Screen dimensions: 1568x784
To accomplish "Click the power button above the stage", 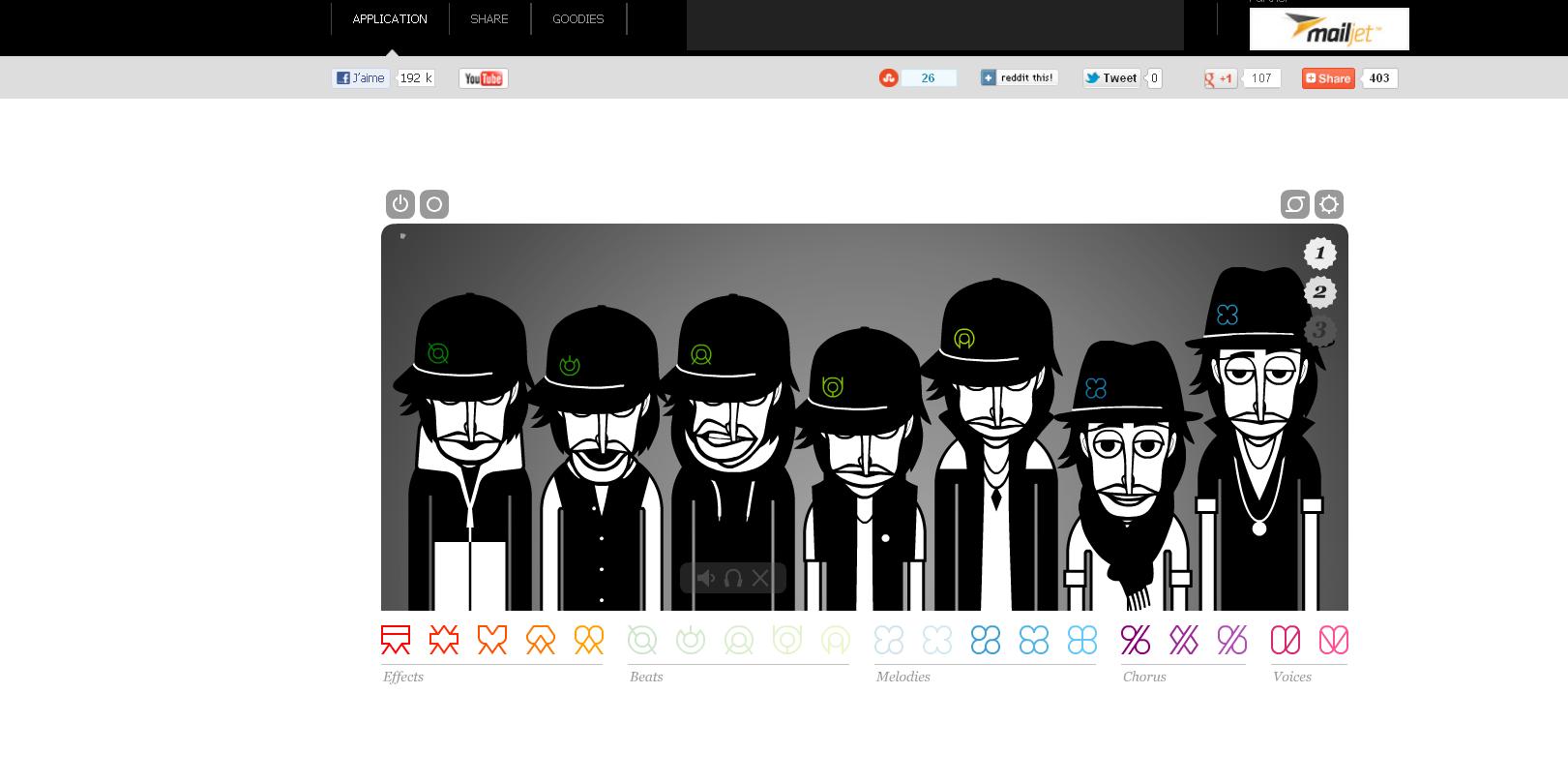I will point(400,204).
